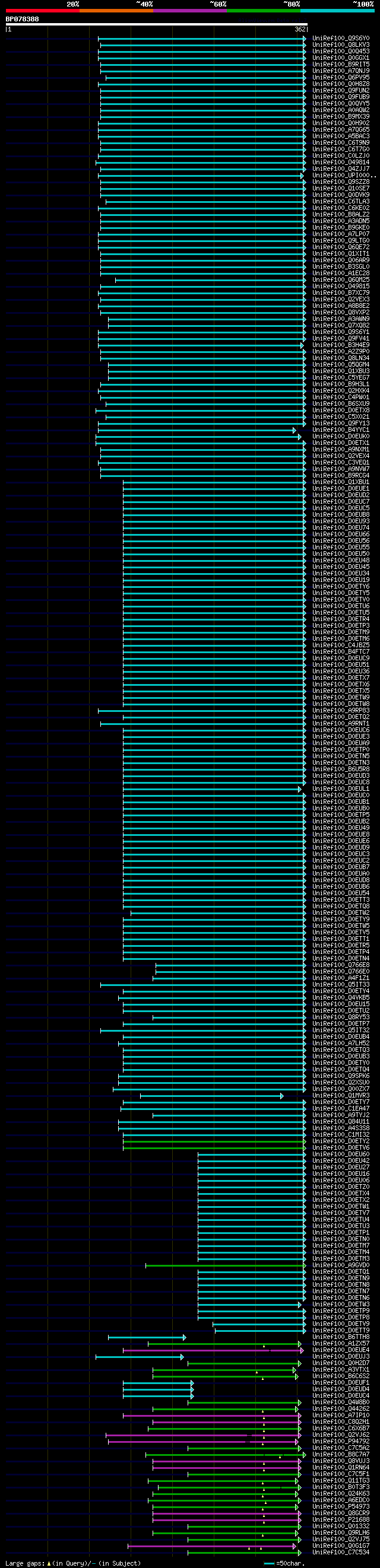Click the UniRef100_Q0G1G7 label
Viewport: 380px width, 1568px height.
click(341, 1546)
